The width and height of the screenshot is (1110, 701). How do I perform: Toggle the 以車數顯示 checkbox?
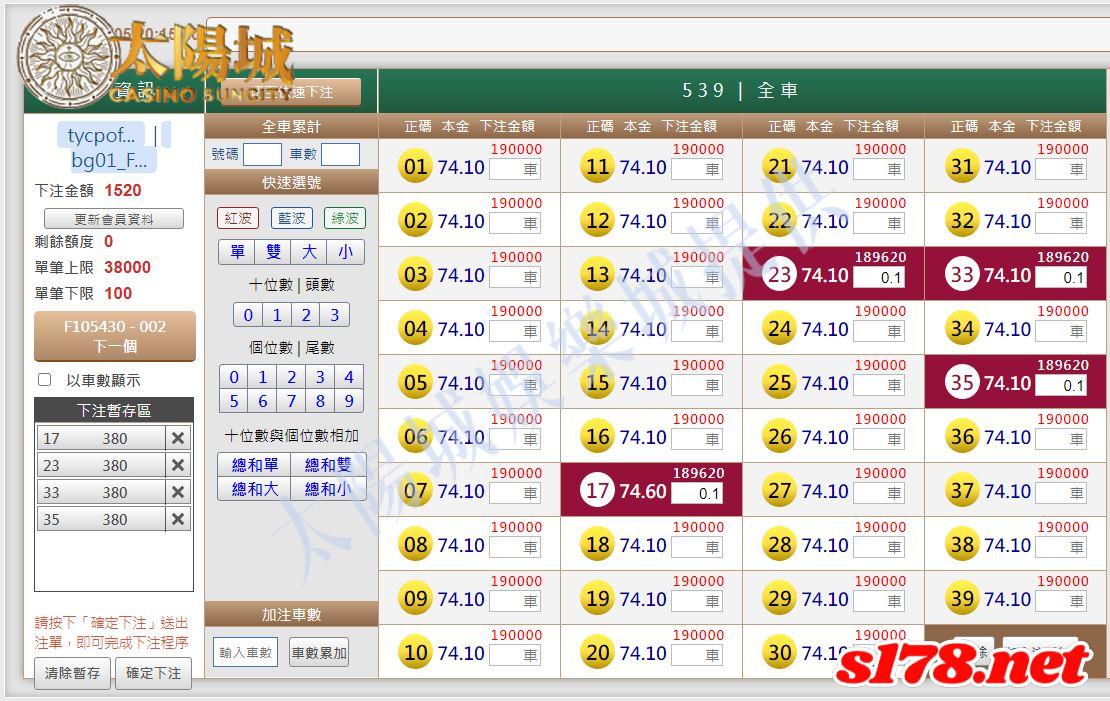point(45,380)
